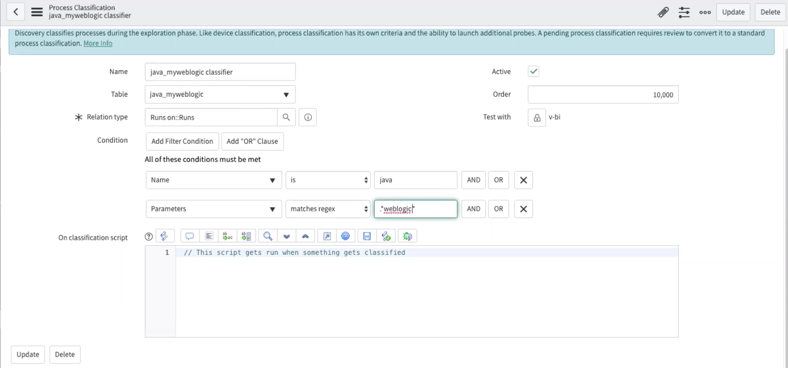Image resolution: width=788 pixels, height=368 pixels.
Task: Open the more options three-dot icon
Action: click(705, 12)
